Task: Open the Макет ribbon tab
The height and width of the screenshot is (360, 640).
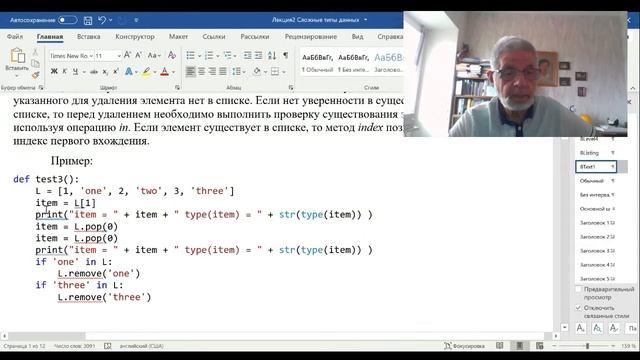Action: point(178,36)
